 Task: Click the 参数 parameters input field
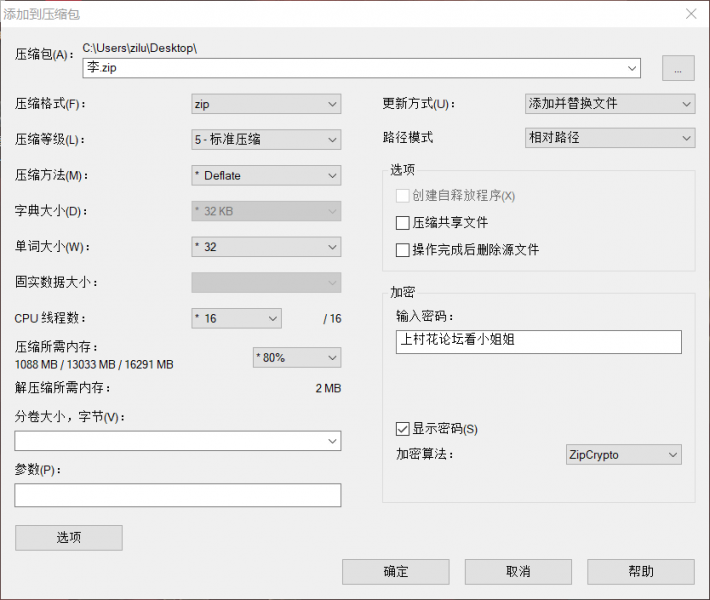click(x=178, y=496)
